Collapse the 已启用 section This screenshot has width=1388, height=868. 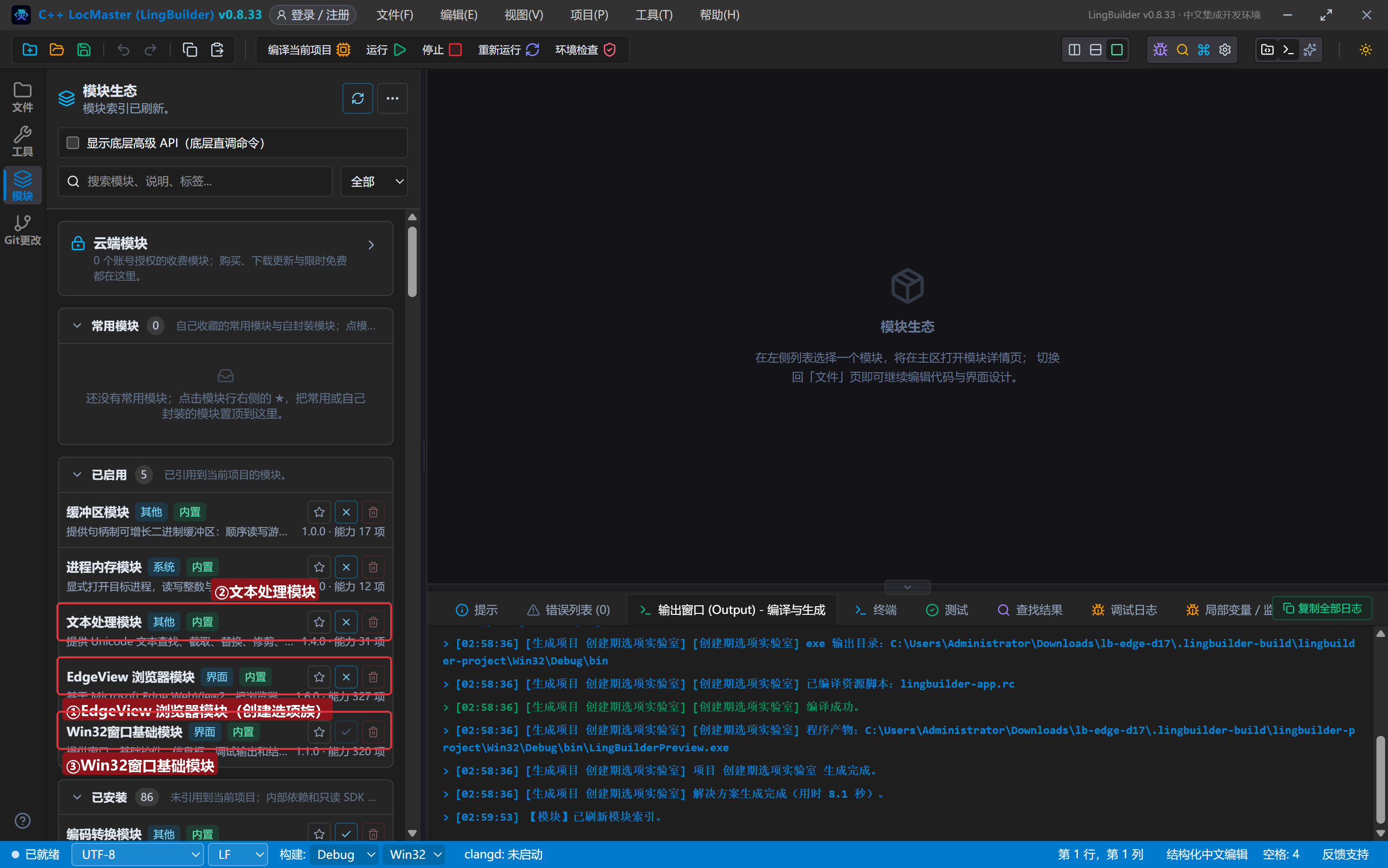tap(77, 475)
